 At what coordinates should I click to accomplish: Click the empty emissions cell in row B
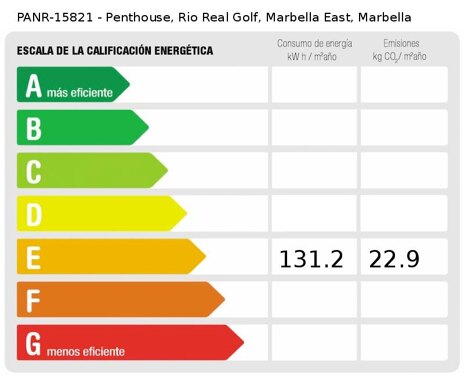(404, 127)
